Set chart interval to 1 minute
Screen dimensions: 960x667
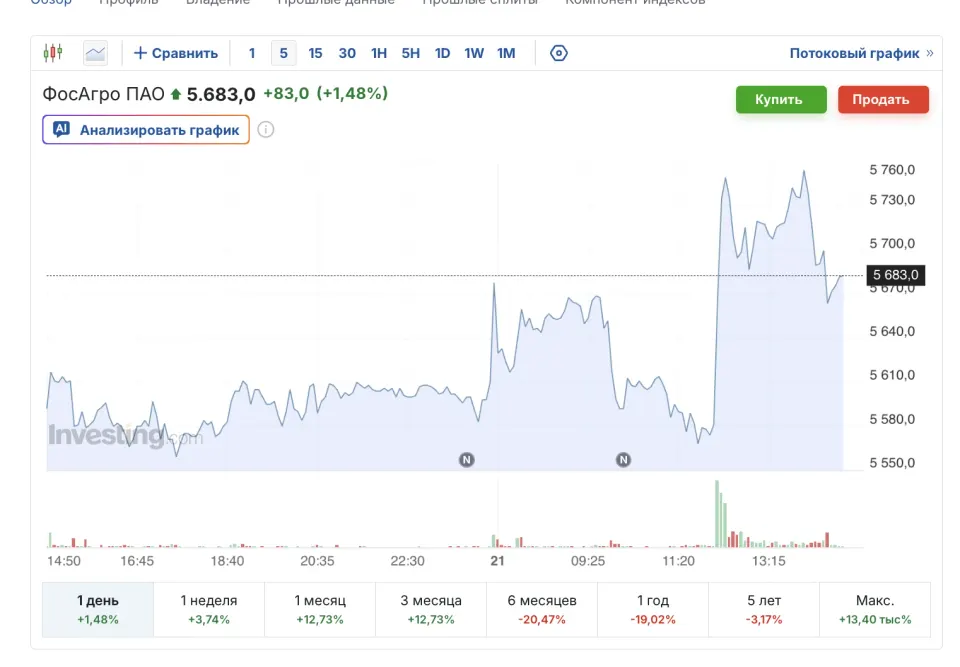click(252, 53)
